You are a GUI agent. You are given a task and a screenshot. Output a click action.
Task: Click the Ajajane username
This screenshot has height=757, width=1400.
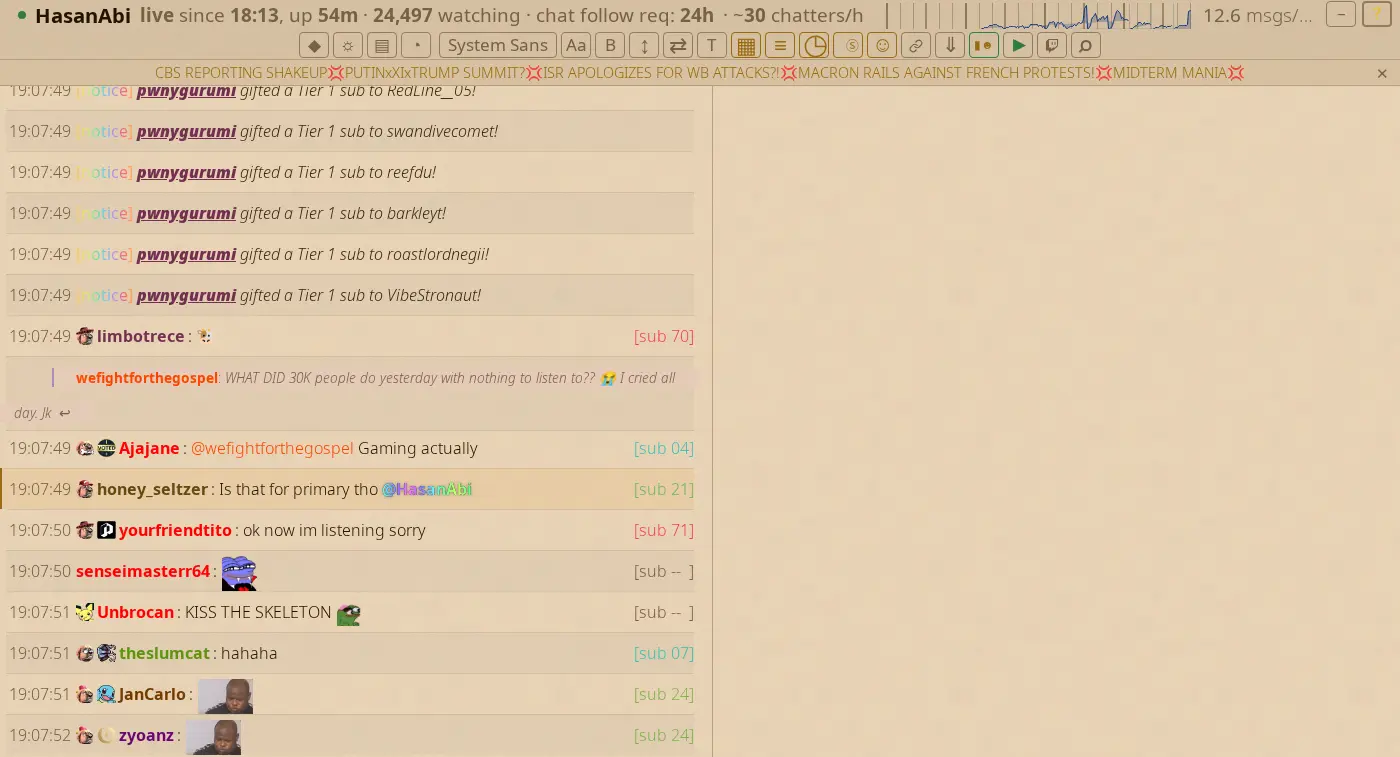point(149,448)
